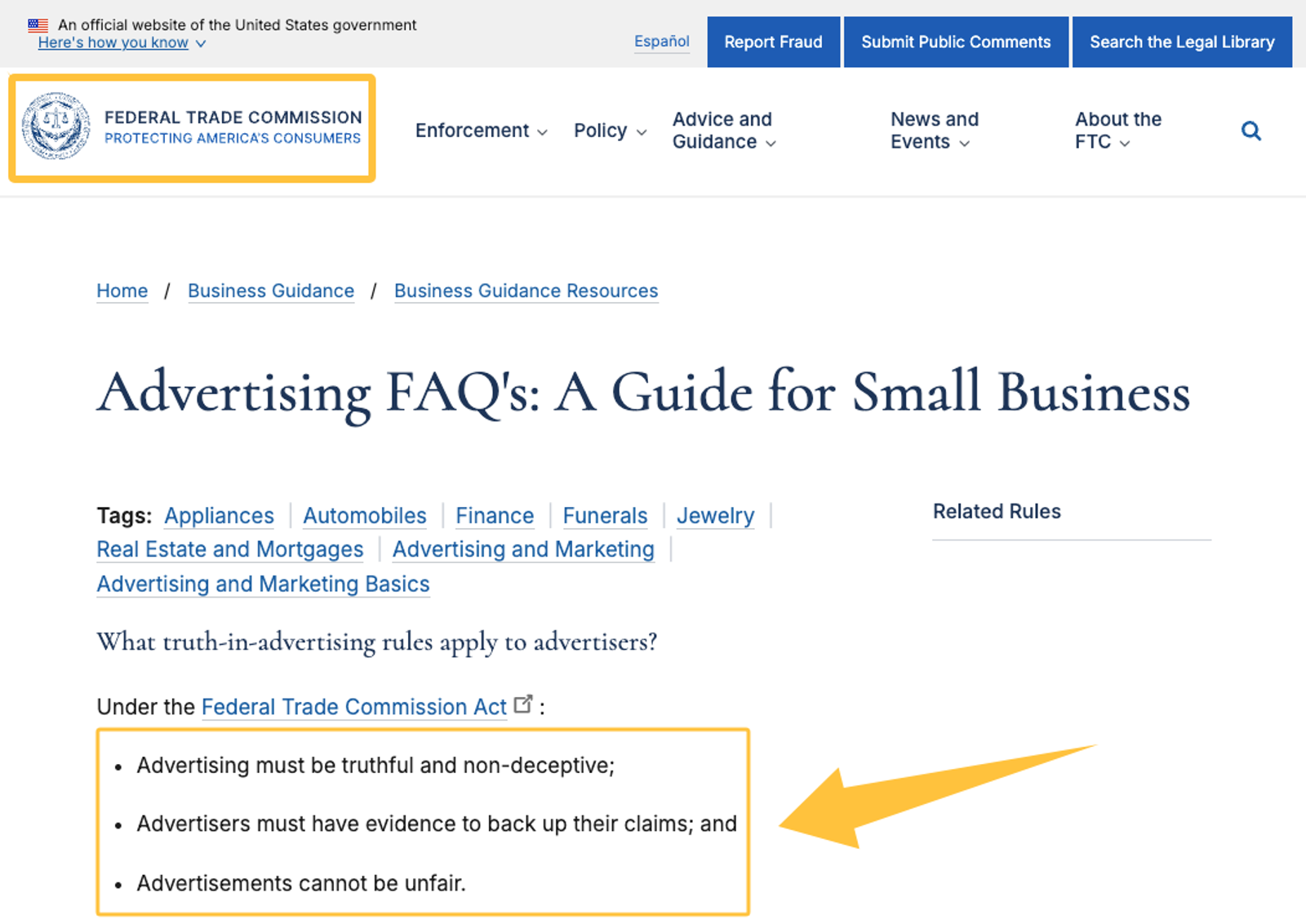Expand "Here's how you know" chevron
Screen dimensions: 1306x924
(x=201, y=43)
